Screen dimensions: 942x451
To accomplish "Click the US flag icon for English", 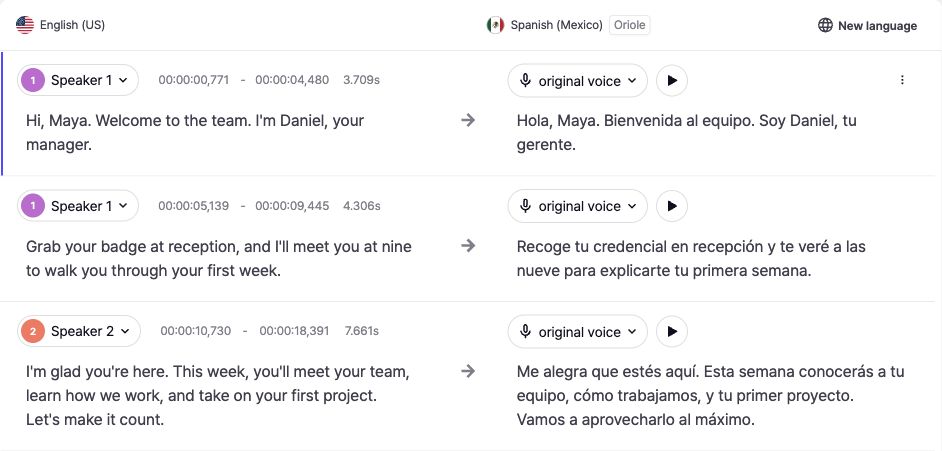I will tap(25, 25).
